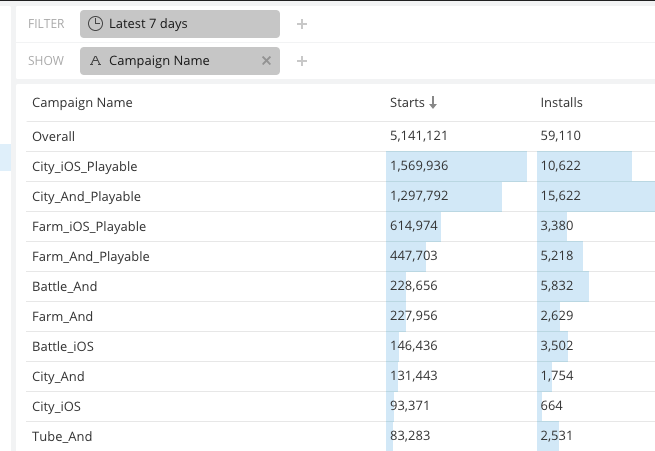Click the clock icon in the filter chip
Viewport: 655px width, 451px height.
click(95, 24)
